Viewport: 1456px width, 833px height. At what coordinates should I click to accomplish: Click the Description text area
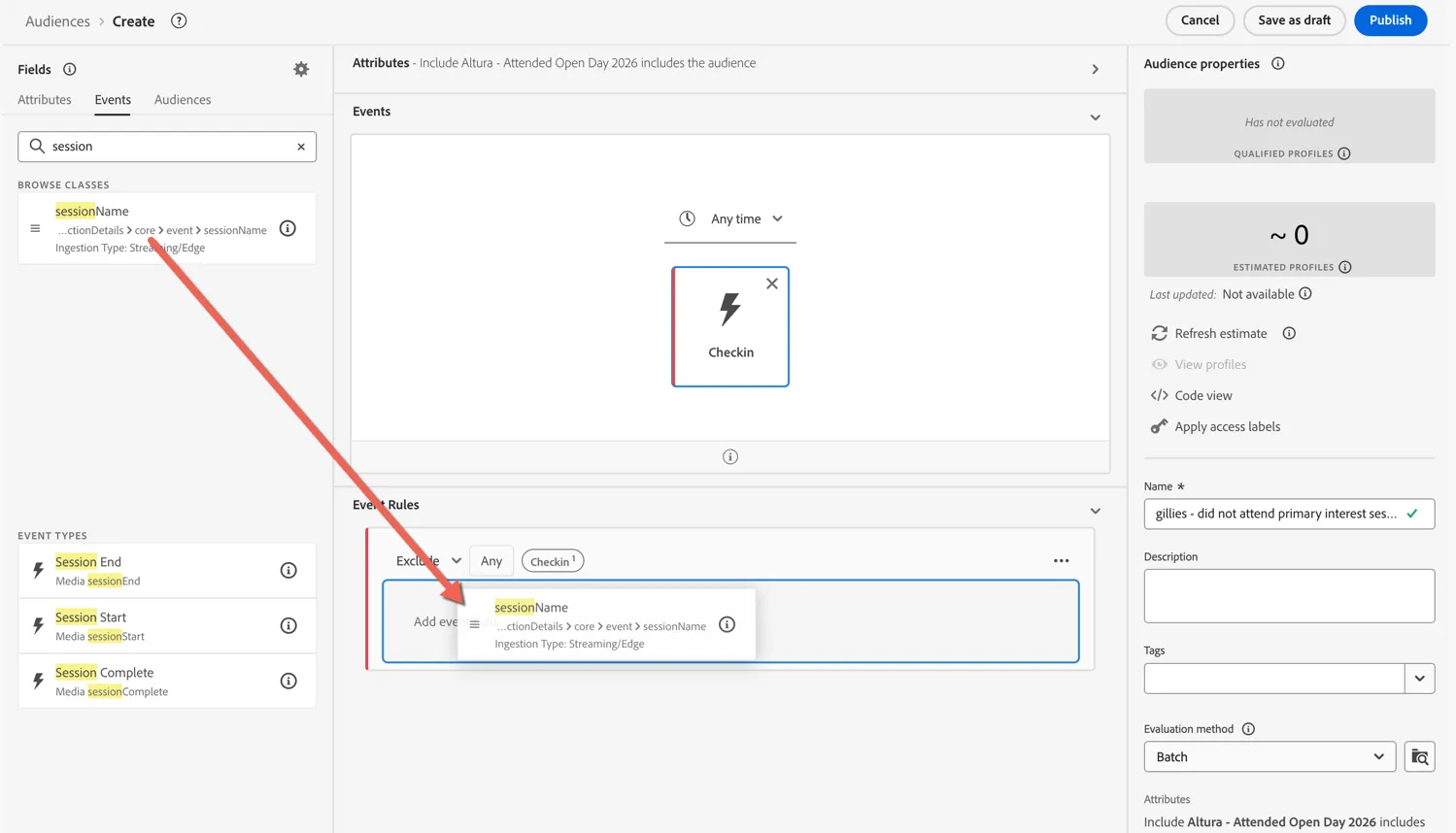pyautogui.click(x=1289, y=596)
